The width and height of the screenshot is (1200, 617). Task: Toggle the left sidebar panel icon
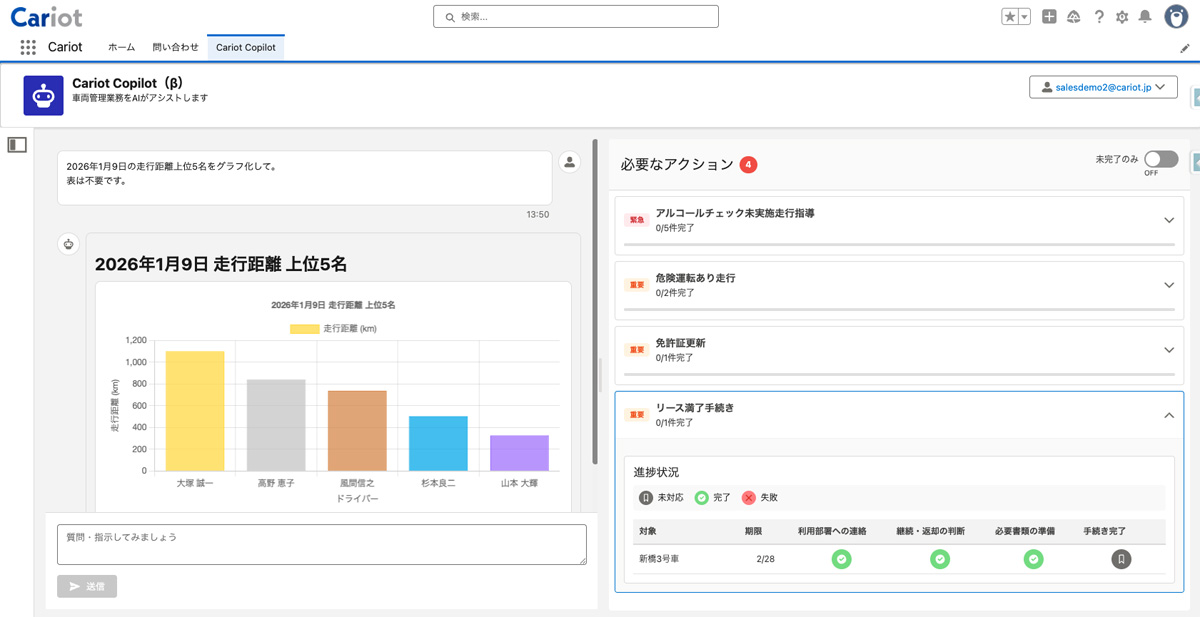tap(17, 145)
